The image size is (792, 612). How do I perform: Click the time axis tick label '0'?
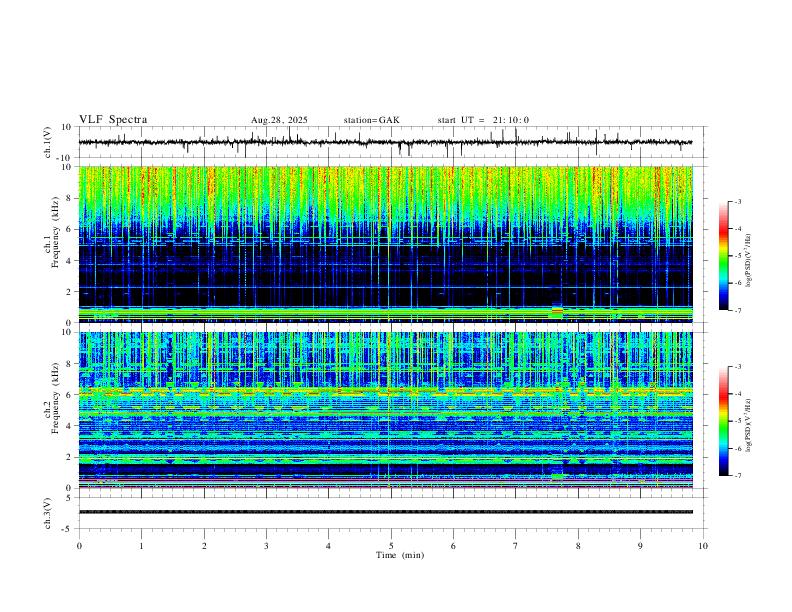pos(79,546)
